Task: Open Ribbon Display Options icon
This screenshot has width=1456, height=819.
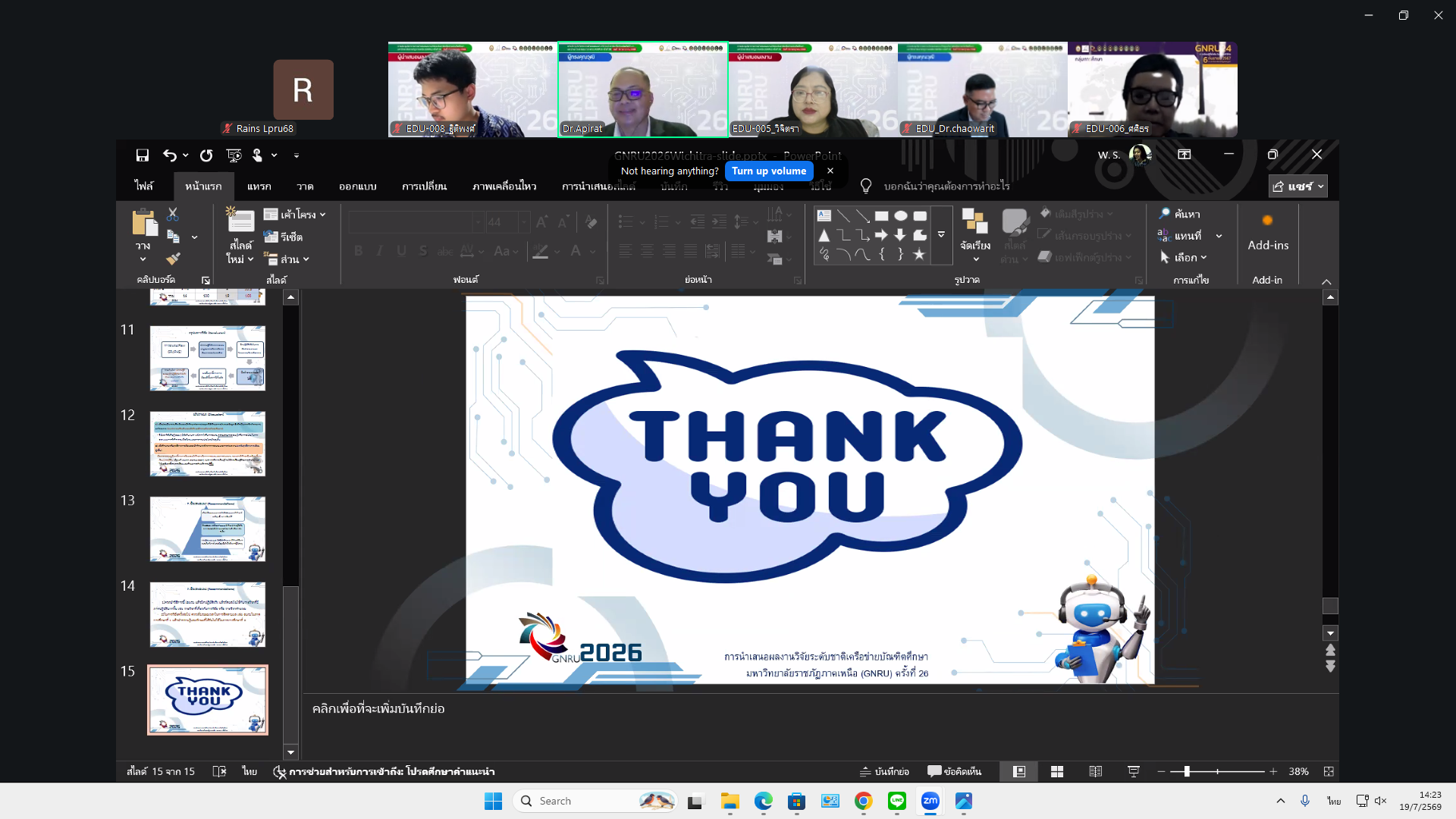Action: click(1184, 155)
